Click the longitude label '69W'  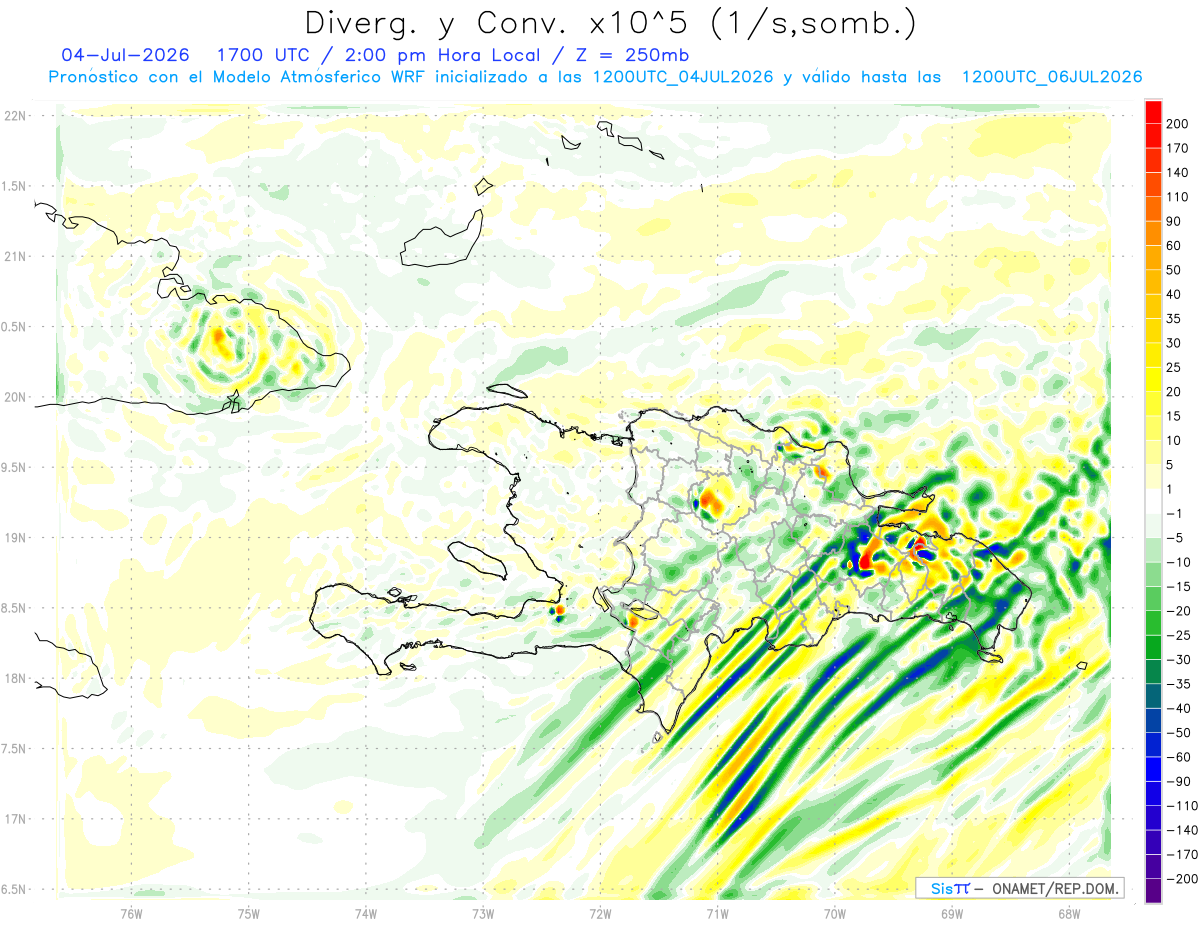click(952, 913)
